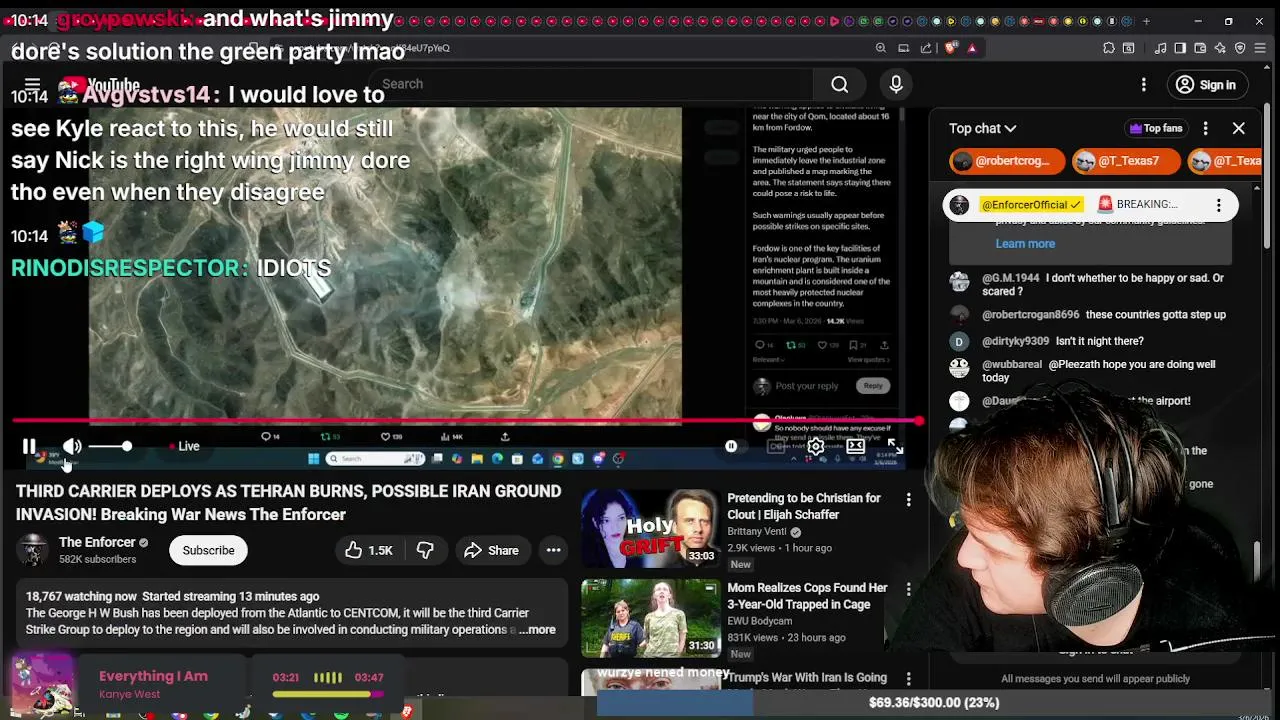Open 'Mom Realizes Cops Found Her' thumbnail
The height and width of the screenshot is (720, 1280).
[650, 618]
